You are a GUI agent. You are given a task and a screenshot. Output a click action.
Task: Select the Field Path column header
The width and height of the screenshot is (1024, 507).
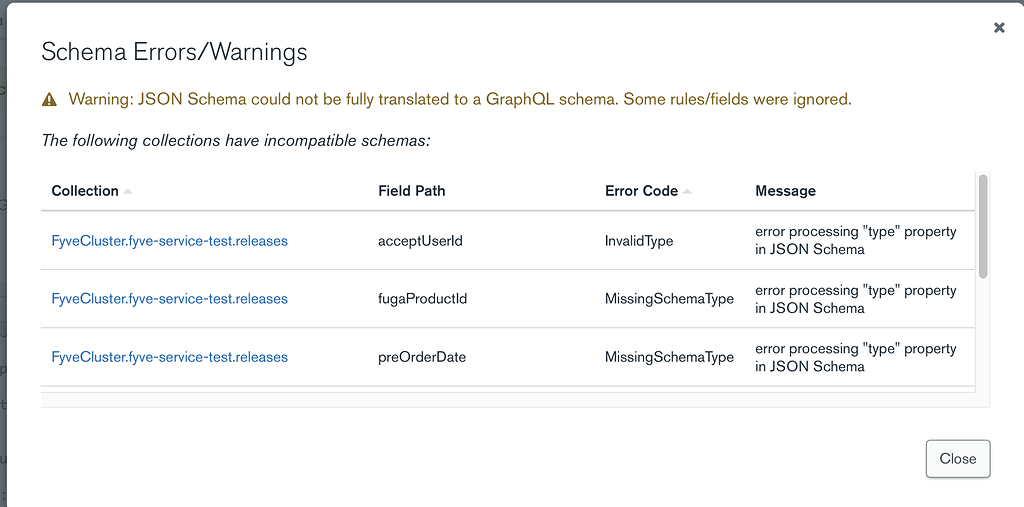(x=411, y=191)
